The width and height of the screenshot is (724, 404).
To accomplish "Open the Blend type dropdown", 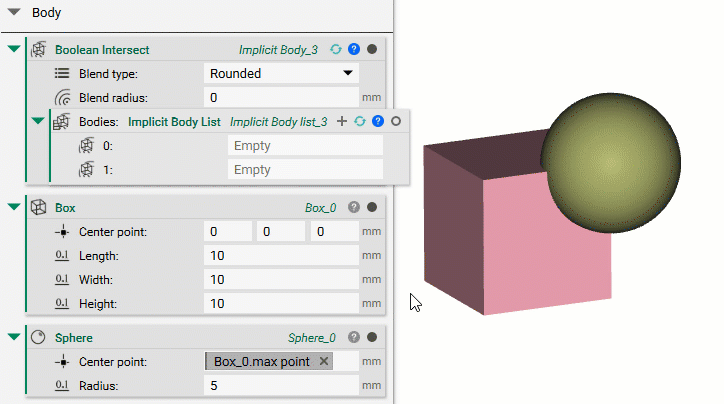I will 281,73.
